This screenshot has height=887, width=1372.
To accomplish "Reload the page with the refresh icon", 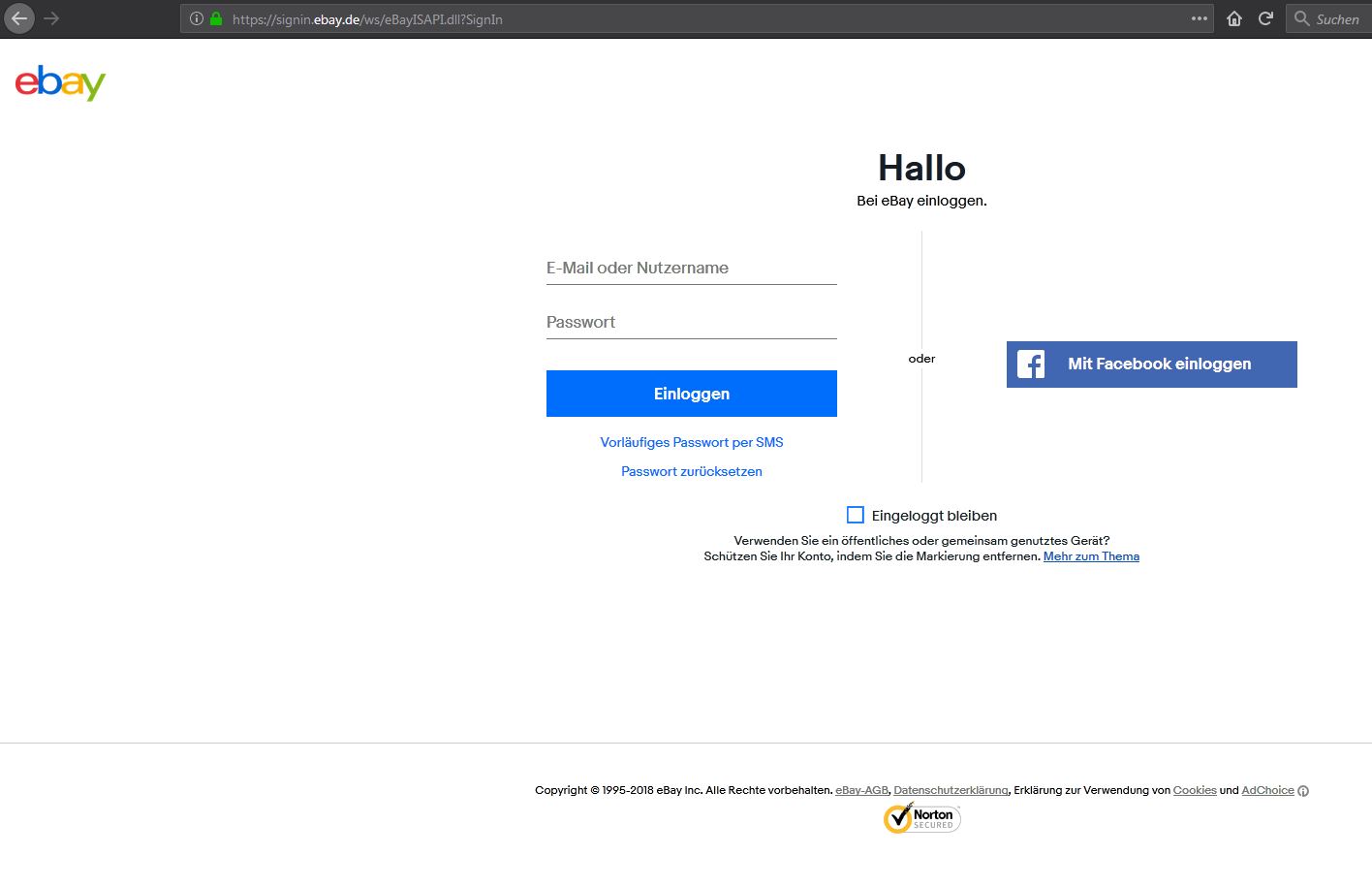I will (x=1265, y=18).
